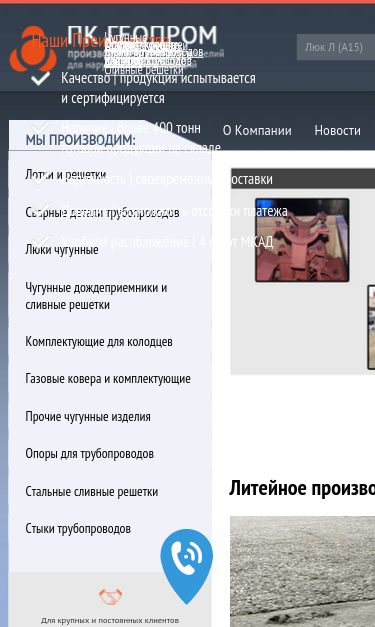Click the orange handshake icon
The image size is (375, 627).
(110, 597)
